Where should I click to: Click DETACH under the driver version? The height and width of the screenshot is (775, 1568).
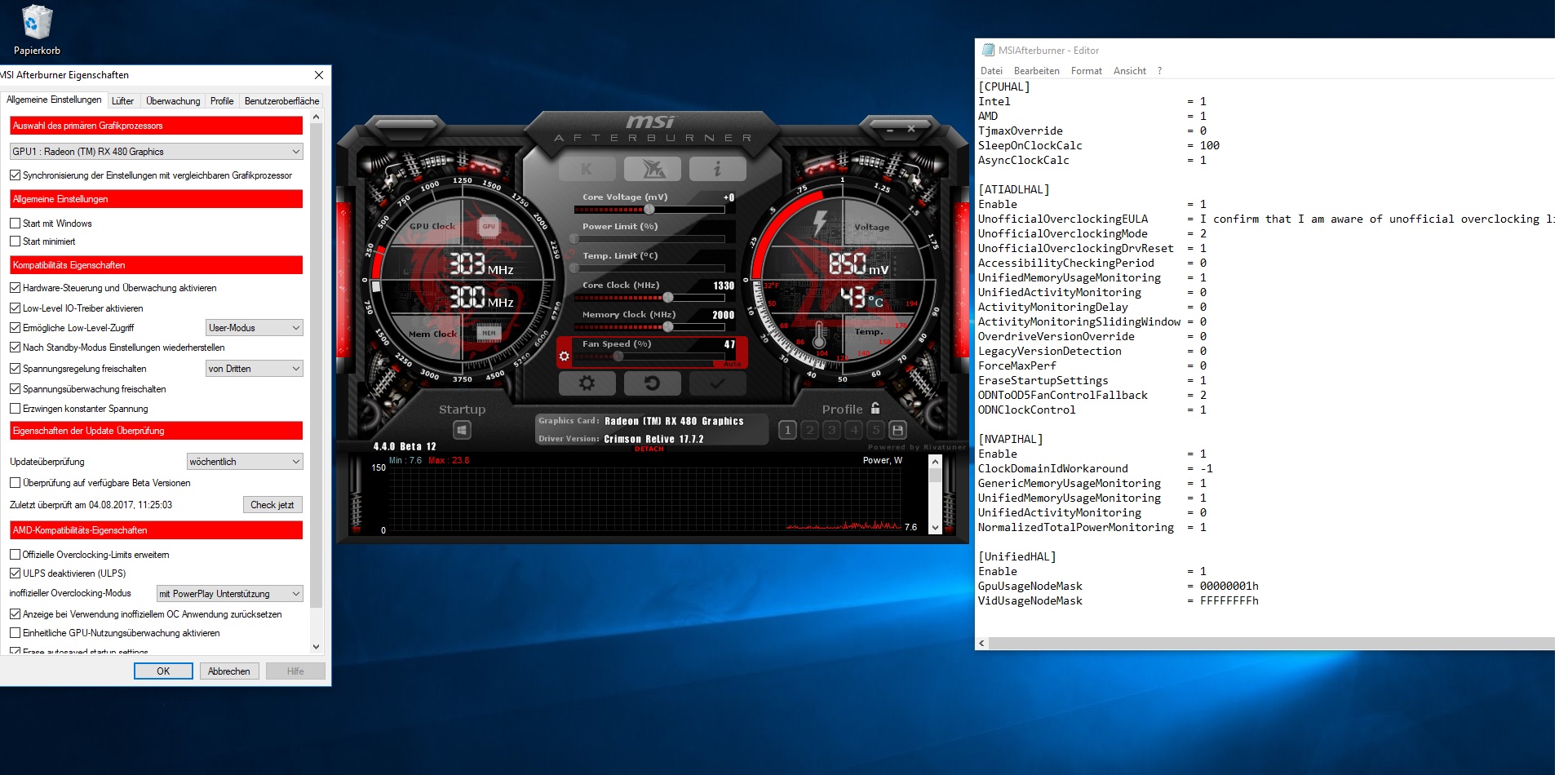tap(649, 449)
